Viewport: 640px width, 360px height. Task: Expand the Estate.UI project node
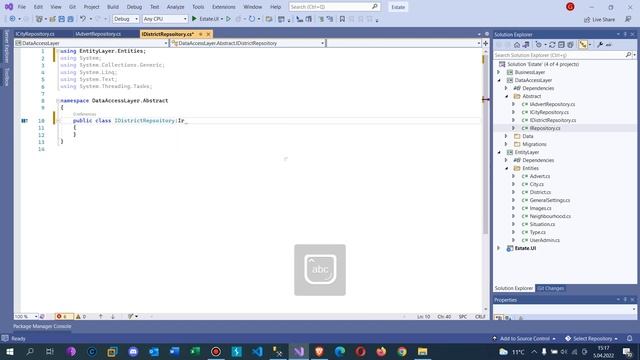(x=499, y=248)
